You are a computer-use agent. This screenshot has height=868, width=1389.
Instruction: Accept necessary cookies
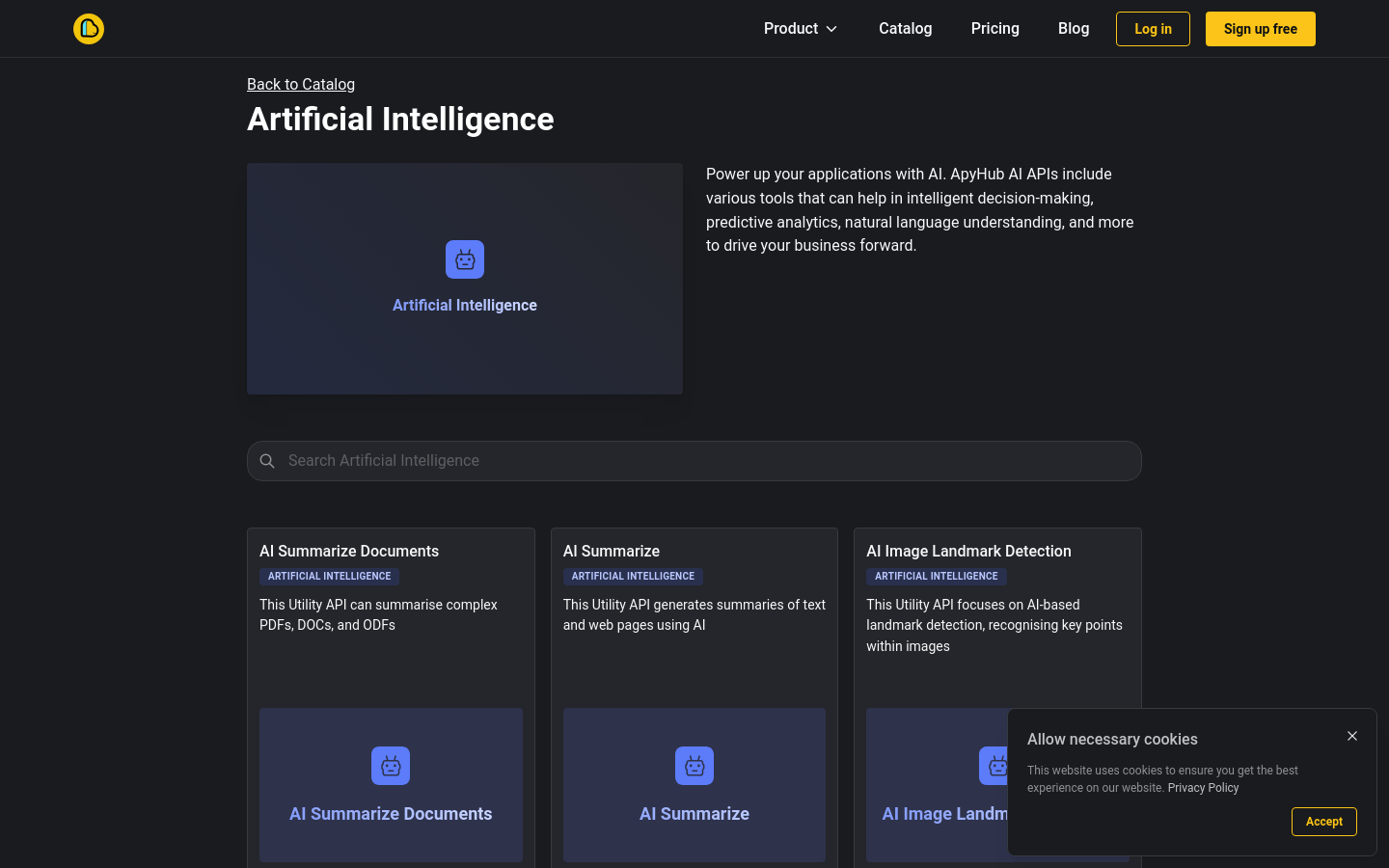coord(1323,821)
